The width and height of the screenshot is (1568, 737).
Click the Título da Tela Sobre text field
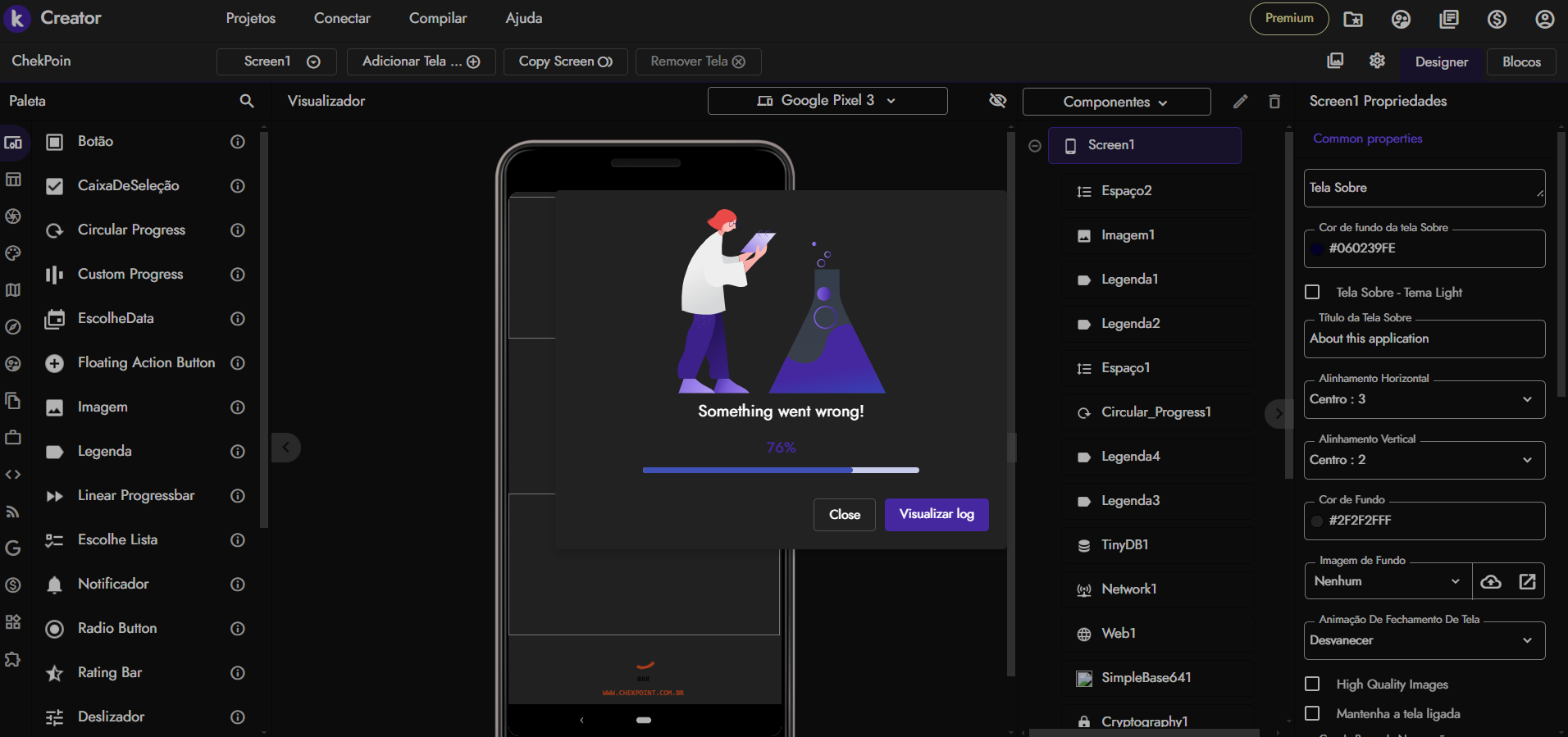coord(1424,339)
